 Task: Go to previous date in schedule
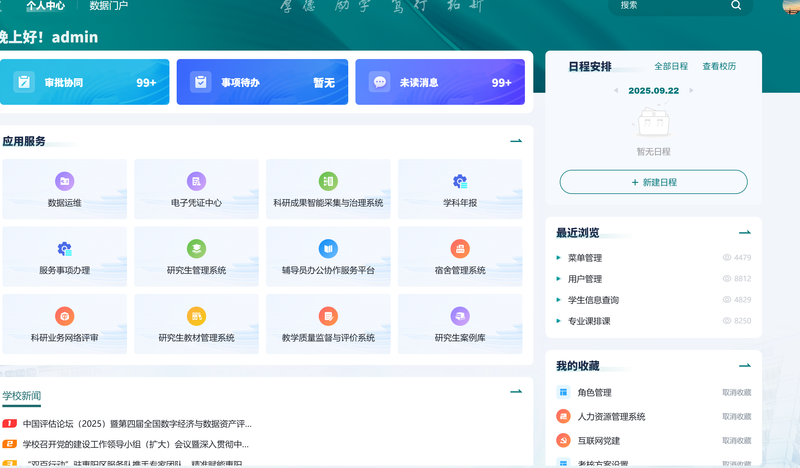click(x=616, y=90)
